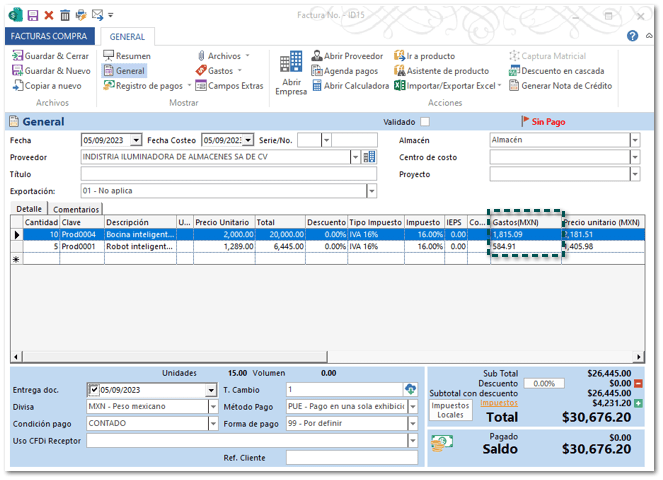This screenshot has width=663, height=480.
Task: Select the GENERAL ribbon tab
Action: pos(127,37)
